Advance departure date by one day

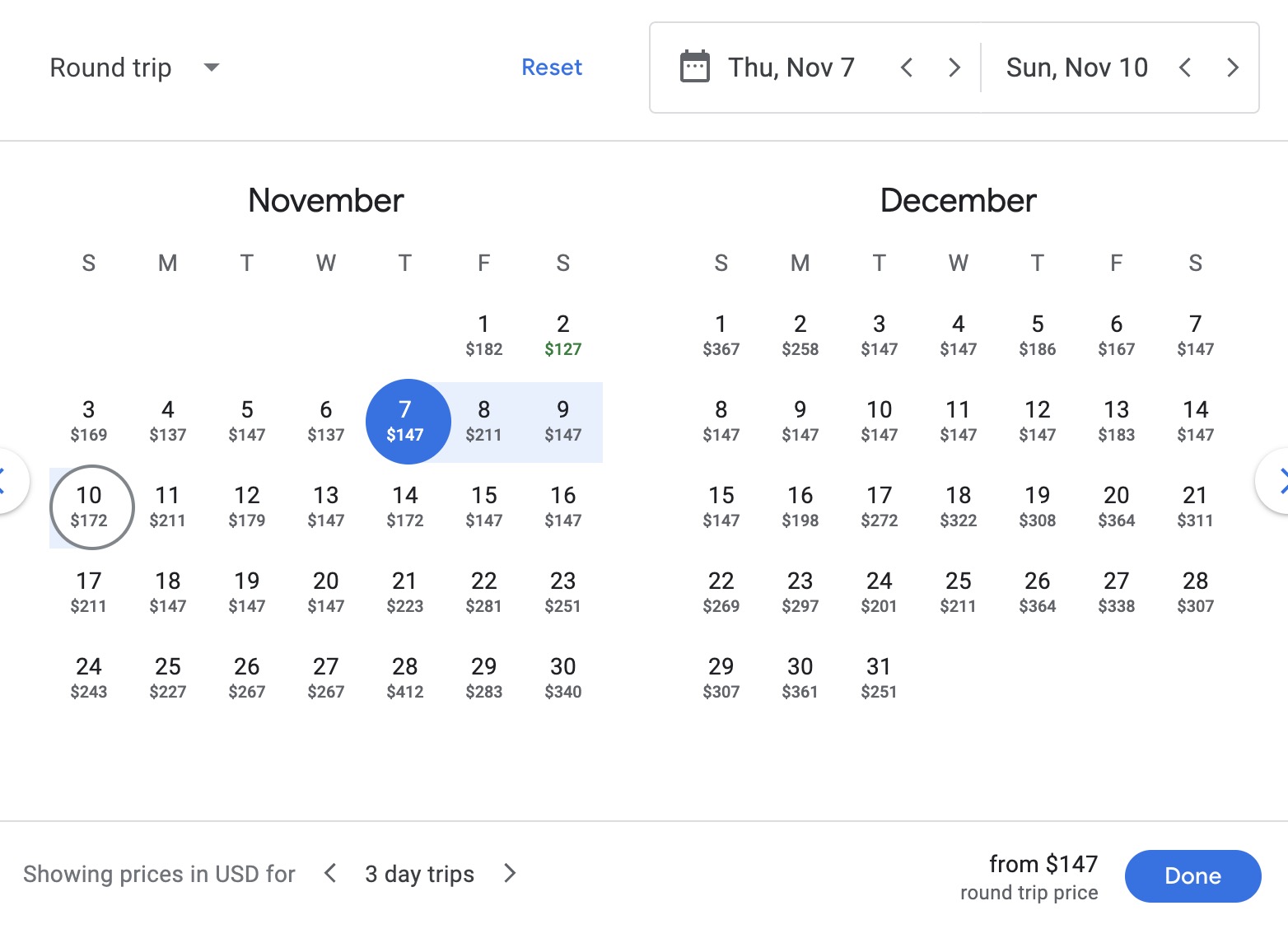[x=954, y=68]
